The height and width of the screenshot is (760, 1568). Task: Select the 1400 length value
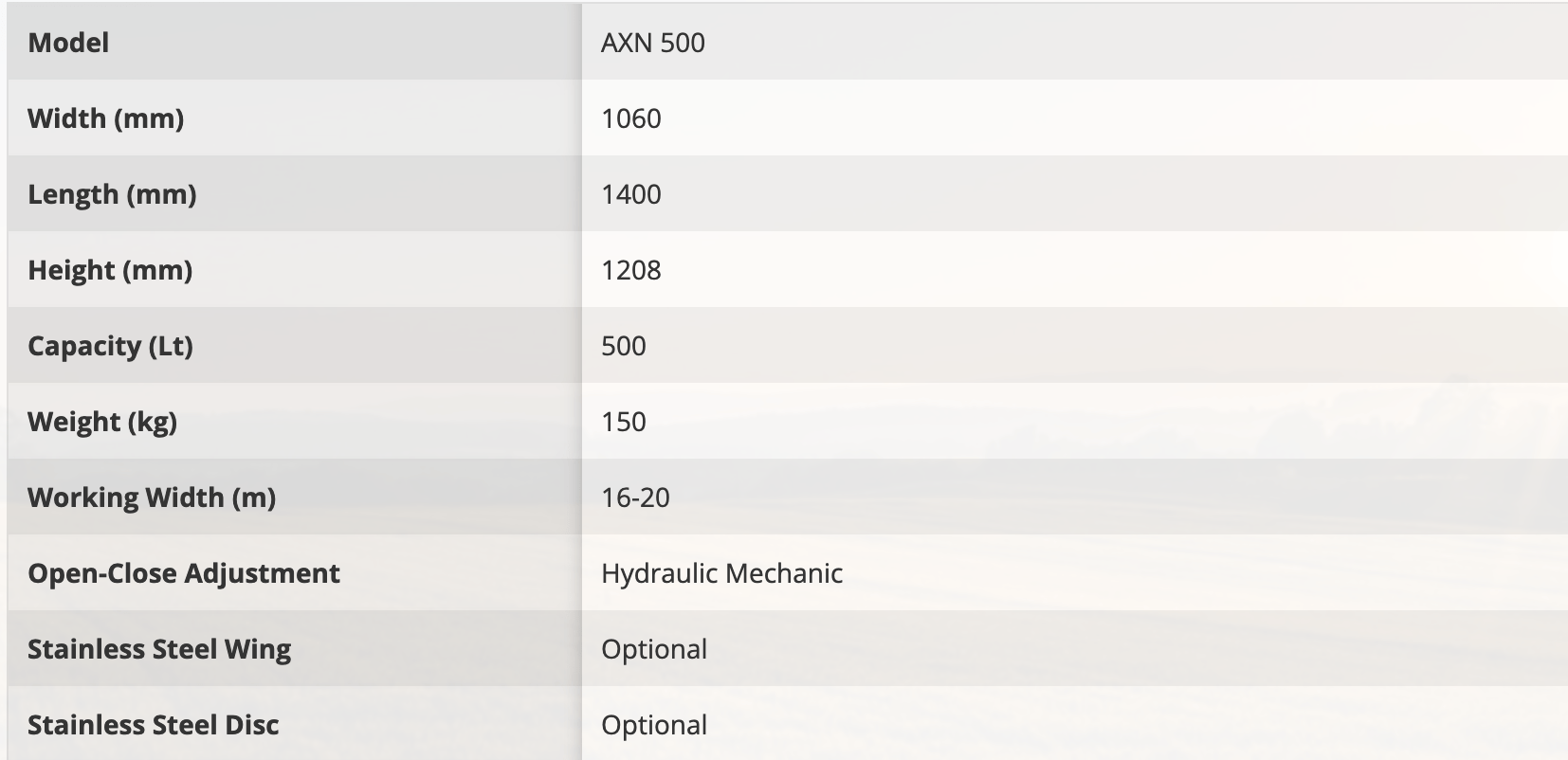tap(630, 194)
